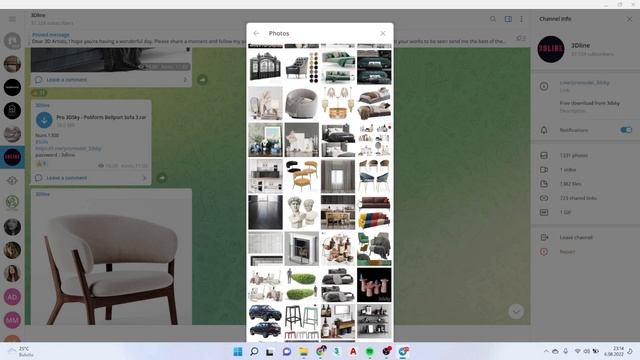
Task: Open the armchair photo in chat
Action: click(x=111, y=261)
